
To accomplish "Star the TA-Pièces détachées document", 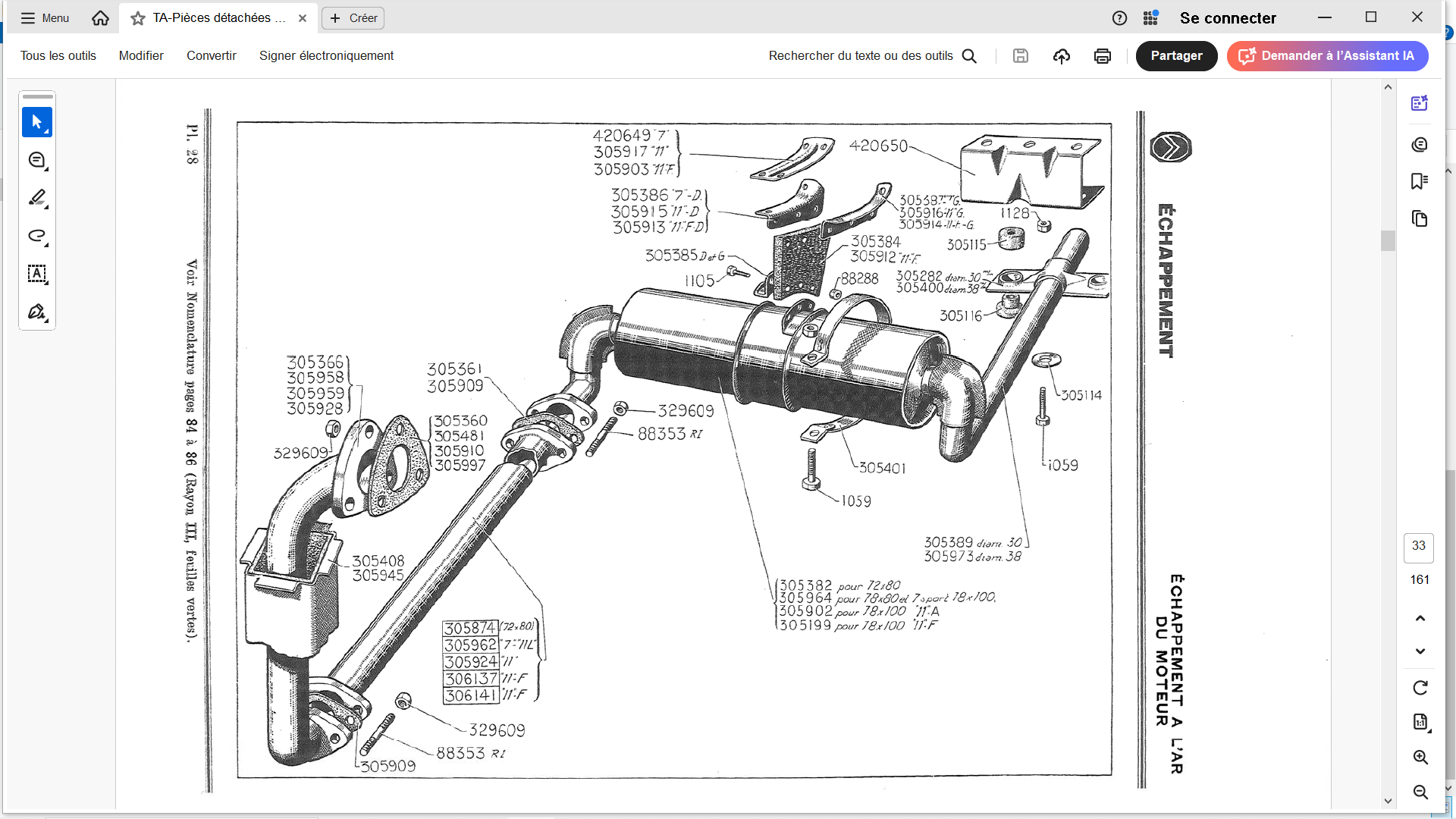I will (x=138, y=18).
